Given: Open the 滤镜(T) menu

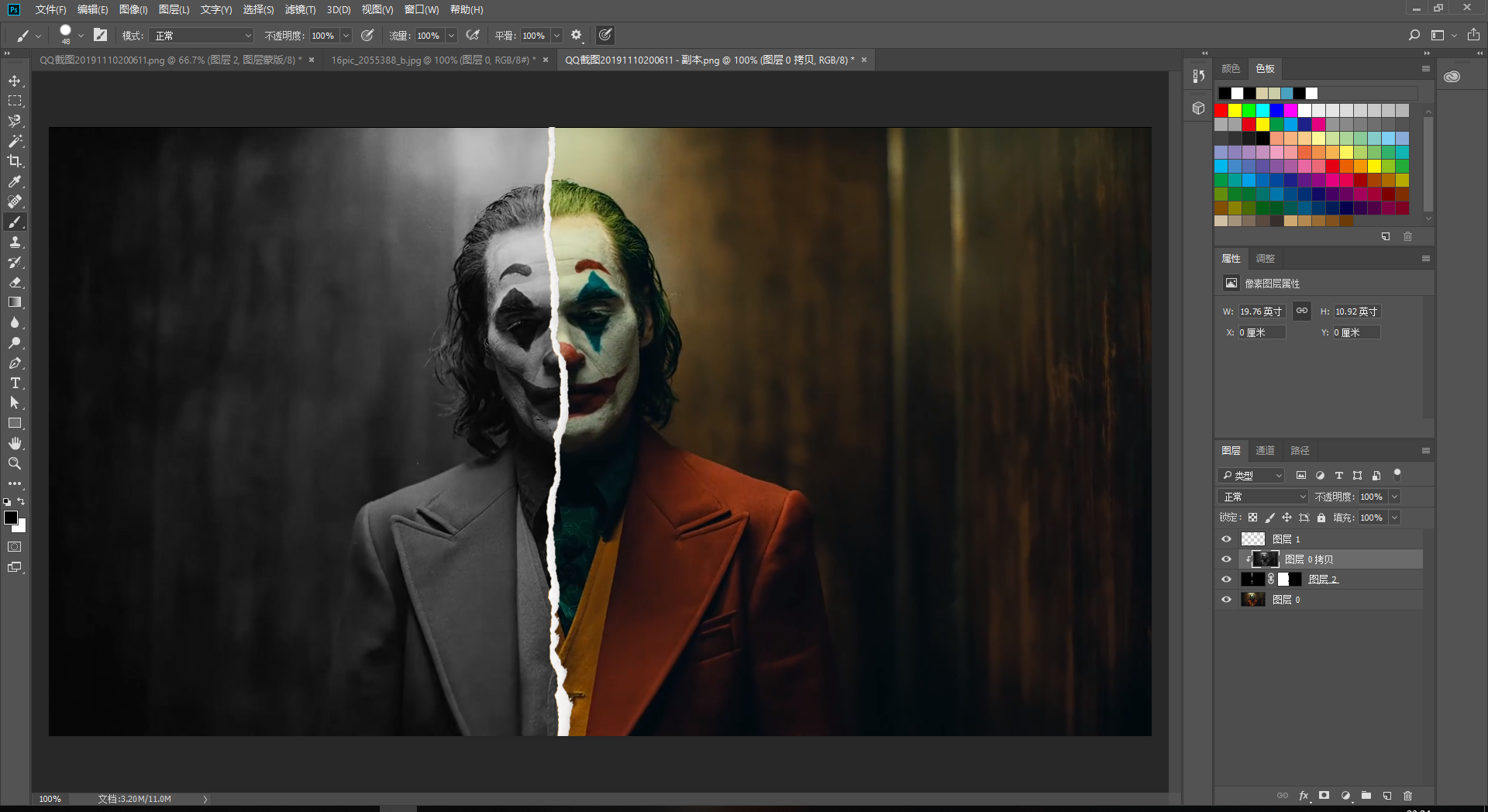Looking at the screenshot, I should pos(300,9).
